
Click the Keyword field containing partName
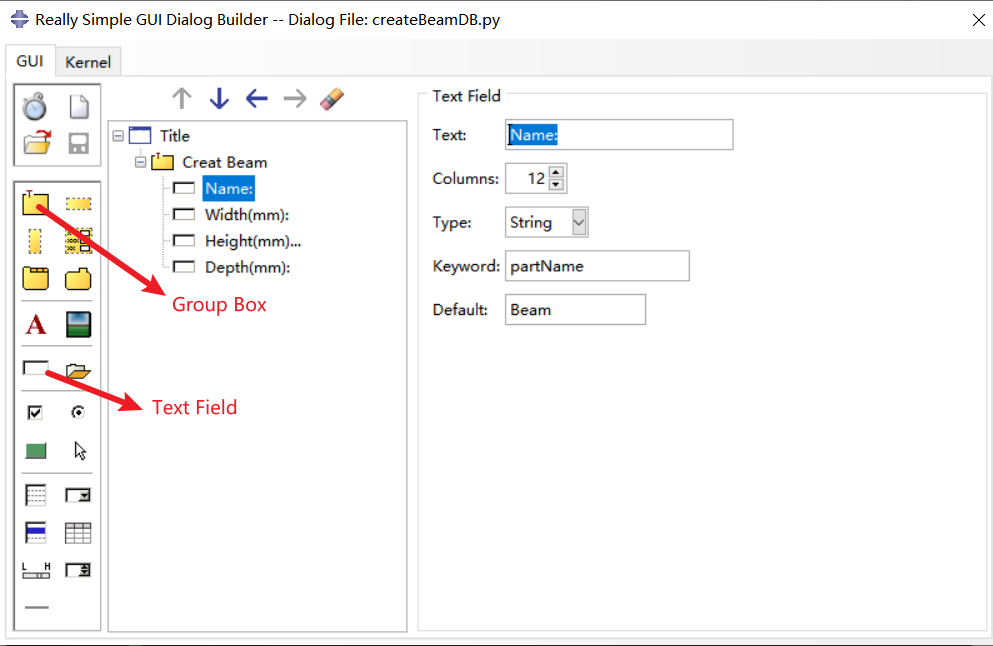tap(597, 266)
